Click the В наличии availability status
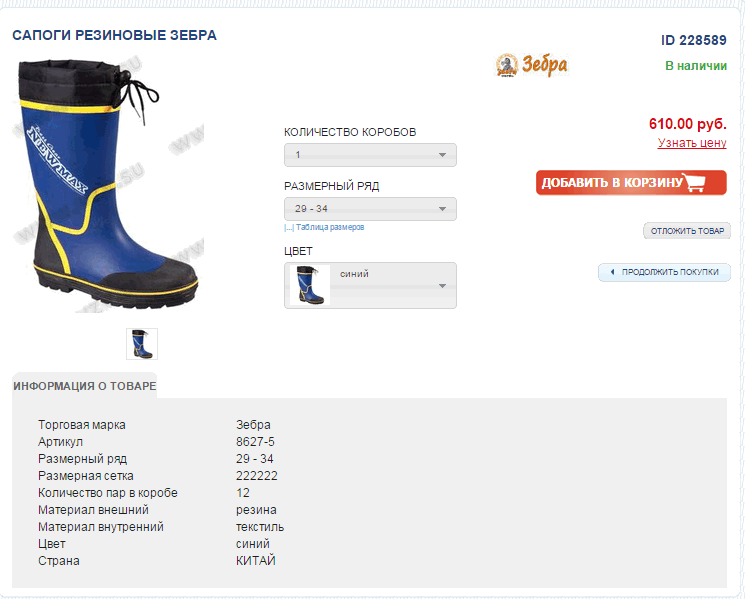Screen dimensions: 745x599 click(696, 66)
